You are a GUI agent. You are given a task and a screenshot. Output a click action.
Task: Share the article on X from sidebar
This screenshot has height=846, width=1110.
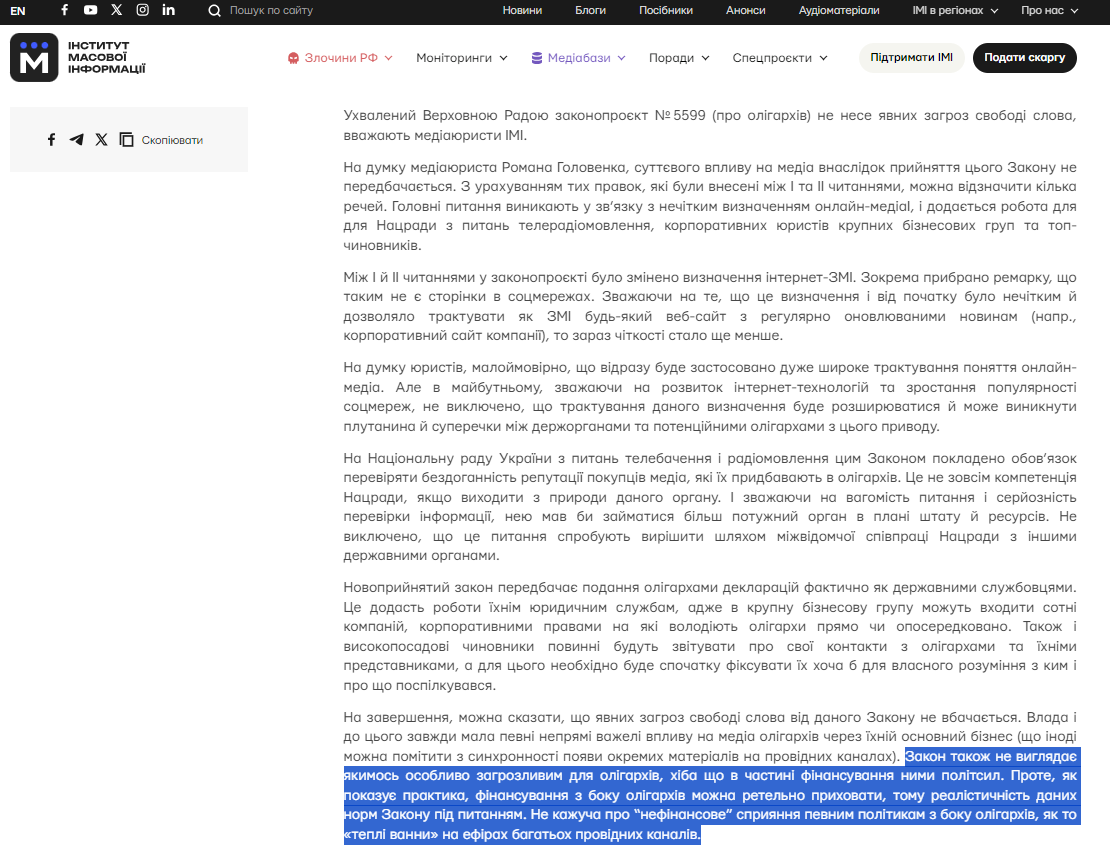pyautogui.click(x=101, y=139)
